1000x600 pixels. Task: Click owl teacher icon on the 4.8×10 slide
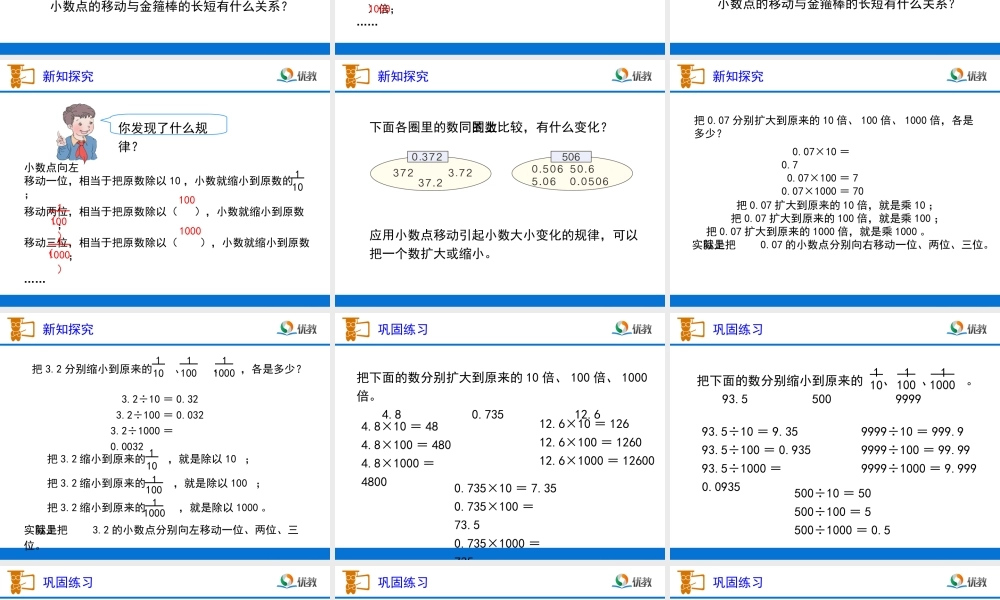pos(356,329)
